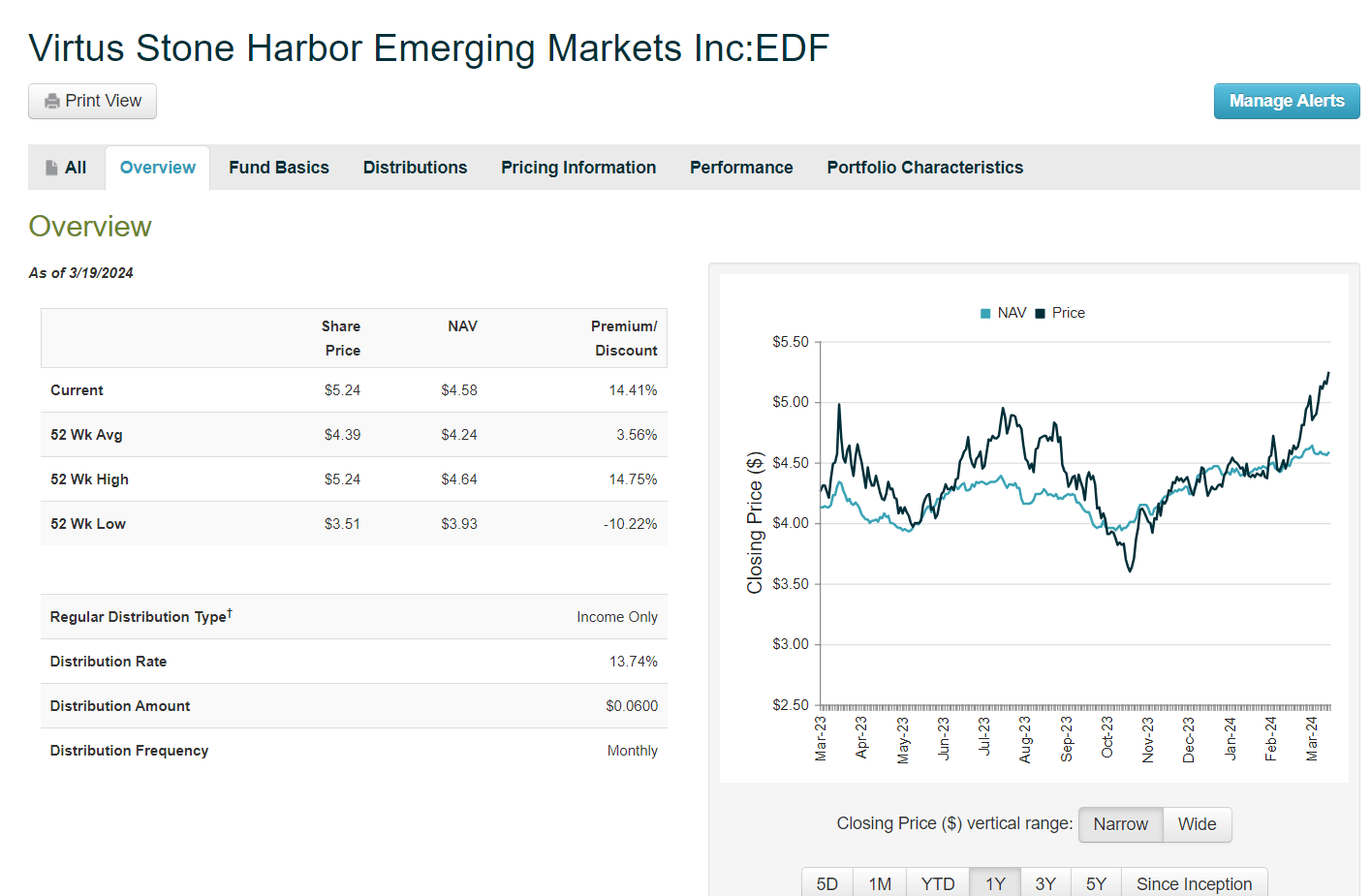Image resolution: width=1371 pixels, height=896 pixels.
Task: Open the Portfolio Characteristics tab
Action: coord(924,168)
